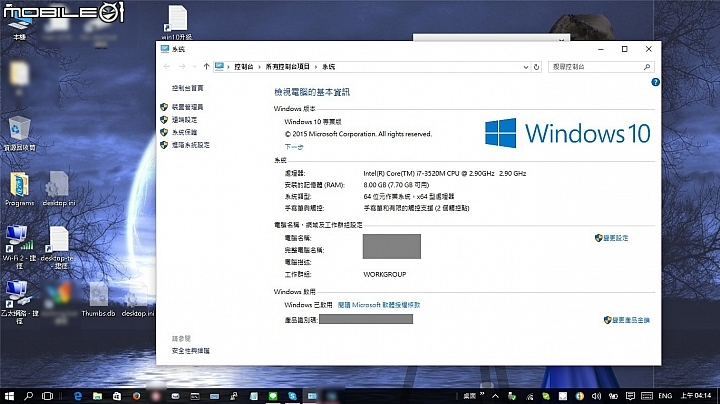This screenshot has height=404, width=720.
Task: Expand the address bar history dropdown
Action: (526, 67)
